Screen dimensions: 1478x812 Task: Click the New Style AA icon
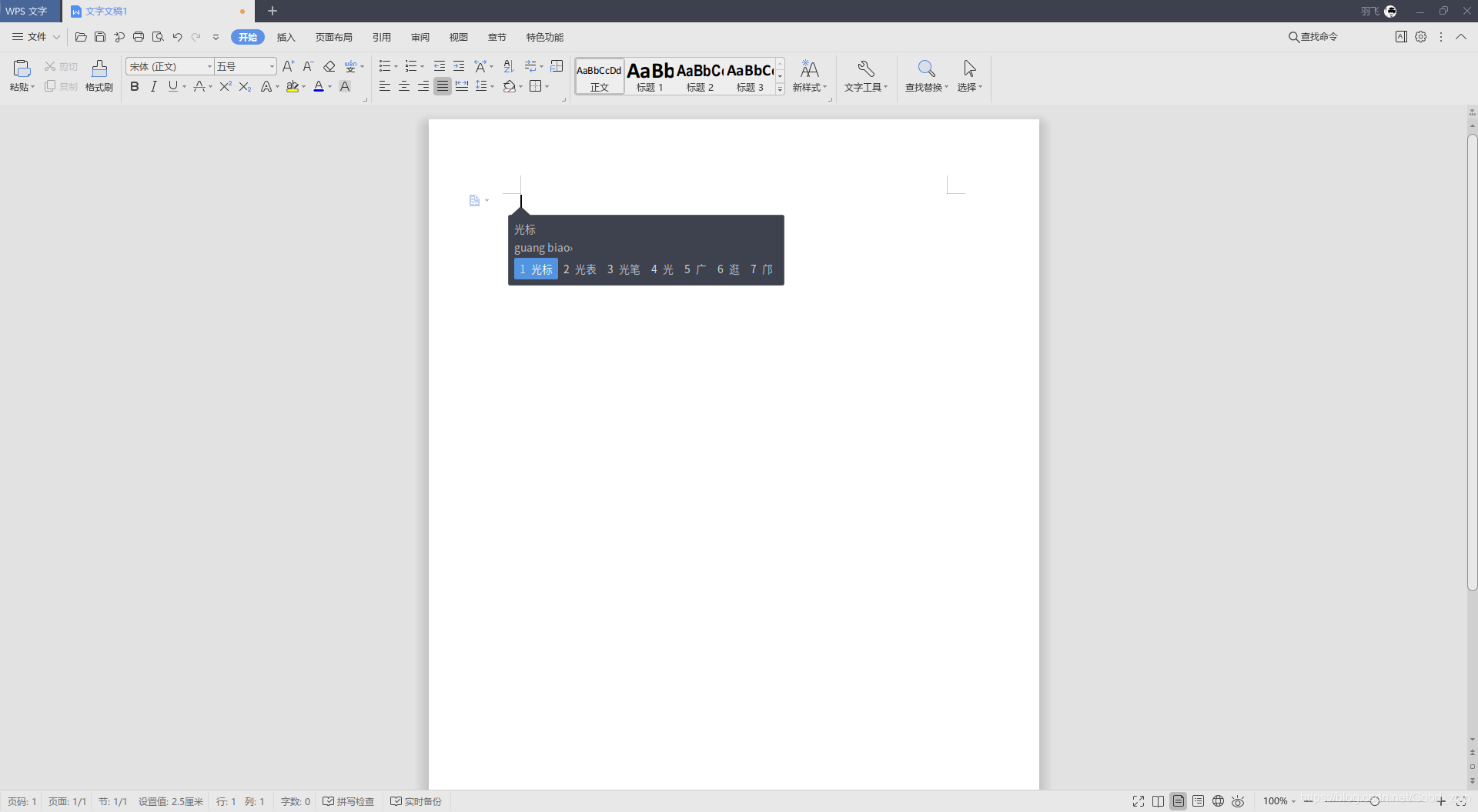pyautogui.click(x=809, y=69)
